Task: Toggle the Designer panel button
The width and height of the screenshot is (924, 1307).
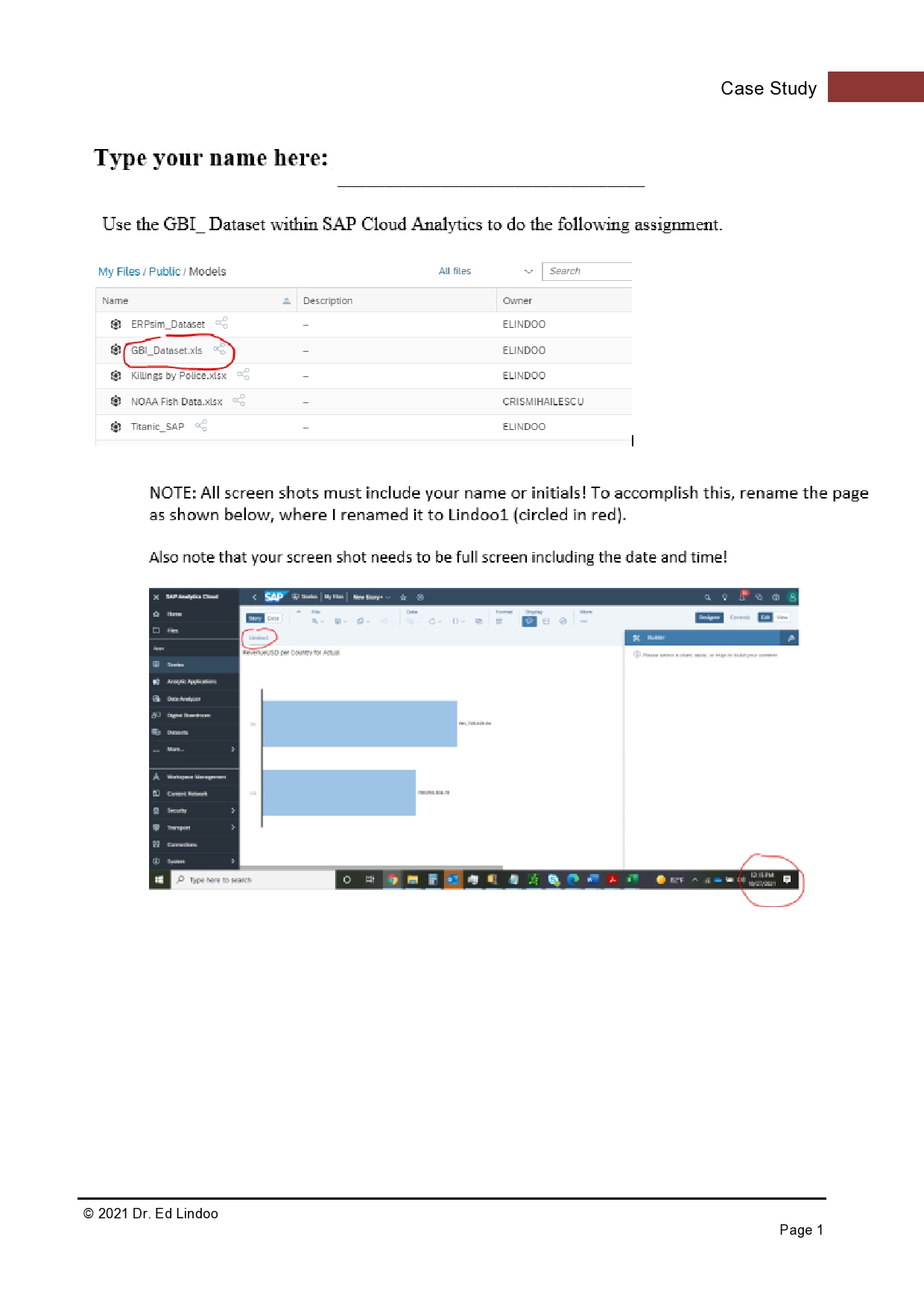Action: coord(709,617)
